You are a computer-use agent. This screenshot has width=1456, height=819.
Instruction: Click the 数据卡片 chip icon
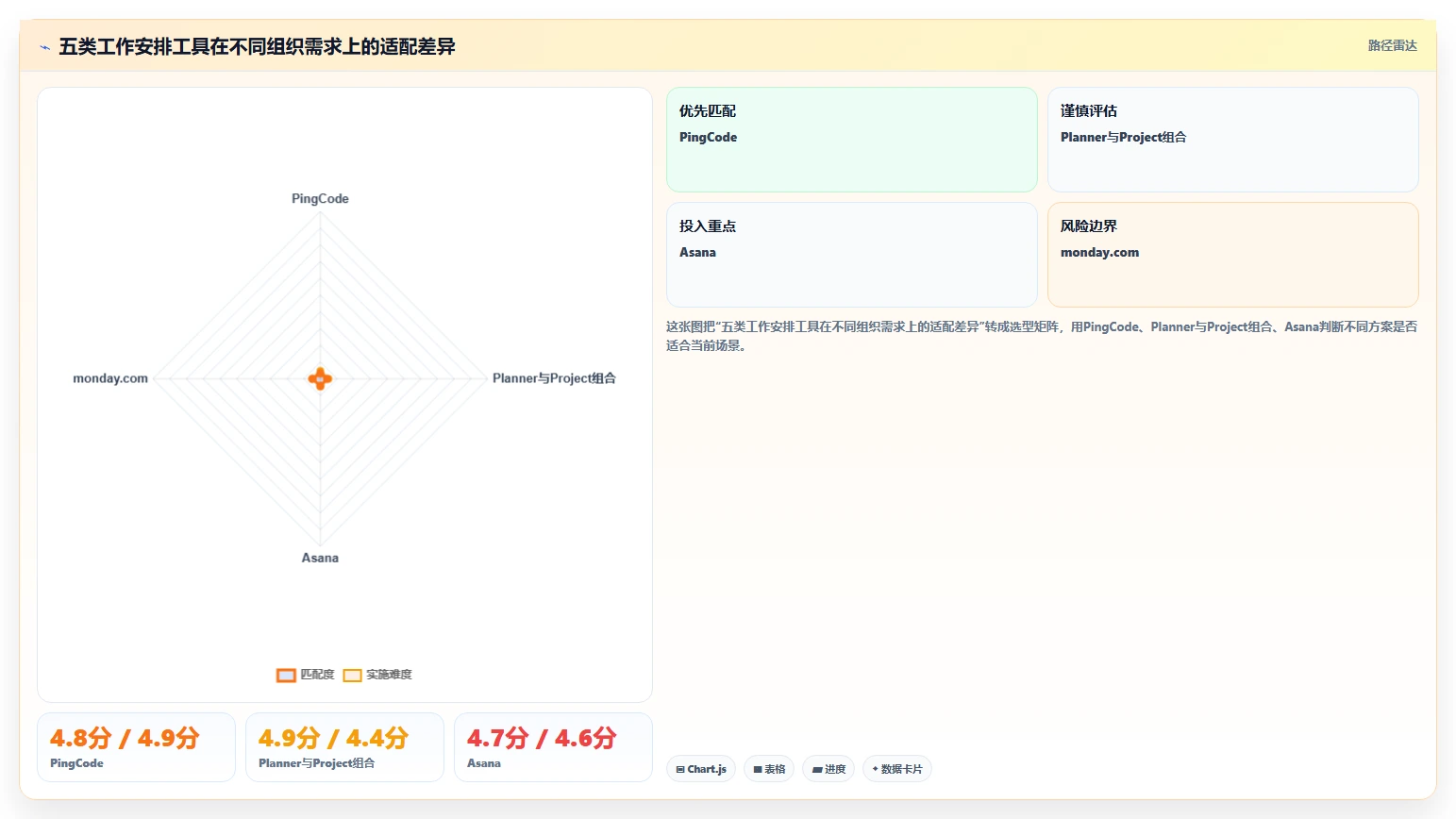[x=876, y=769]
